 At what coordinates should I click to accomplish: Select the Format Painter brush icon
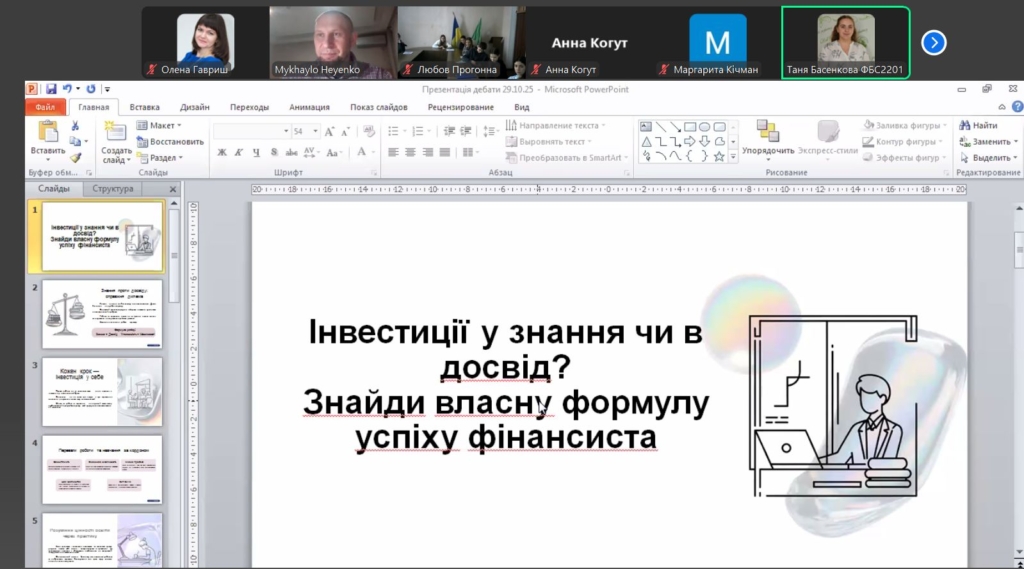75,158
